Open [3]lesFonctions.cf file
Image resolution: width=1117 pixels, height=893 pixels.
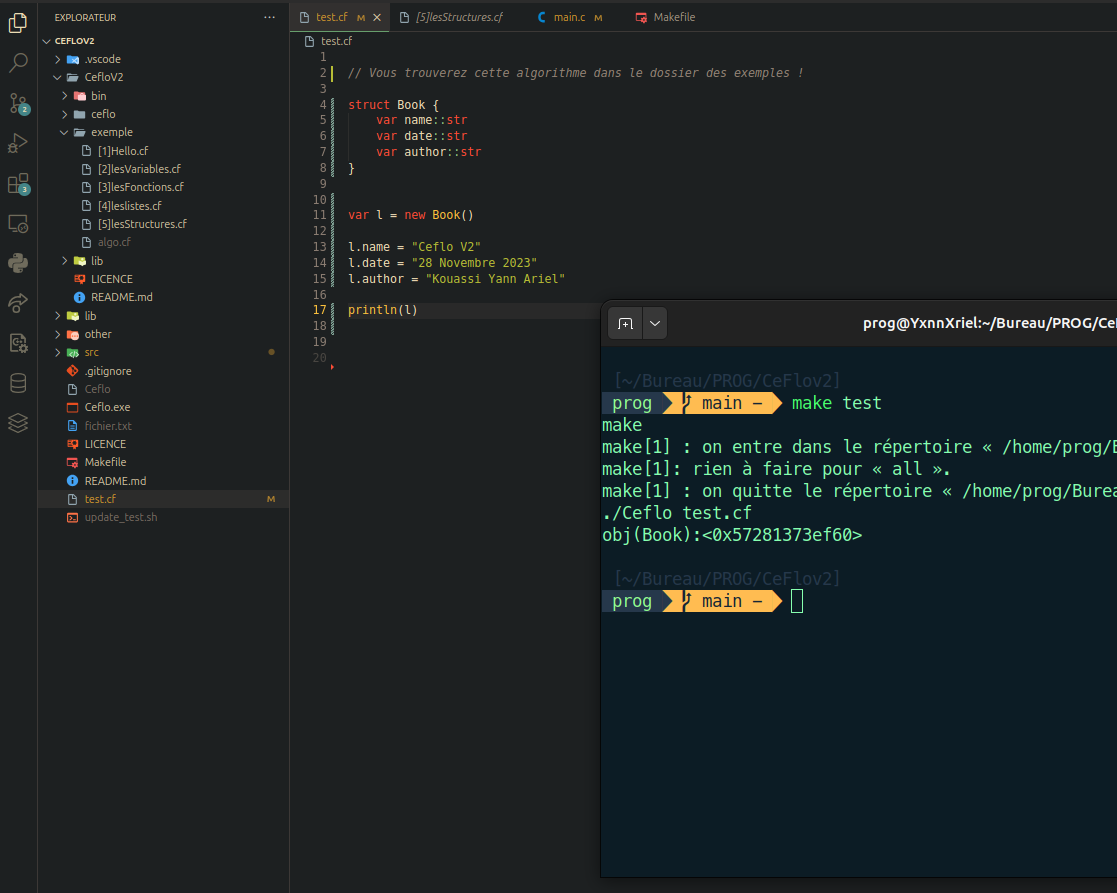pyautogui.click(x=140, y=187)
